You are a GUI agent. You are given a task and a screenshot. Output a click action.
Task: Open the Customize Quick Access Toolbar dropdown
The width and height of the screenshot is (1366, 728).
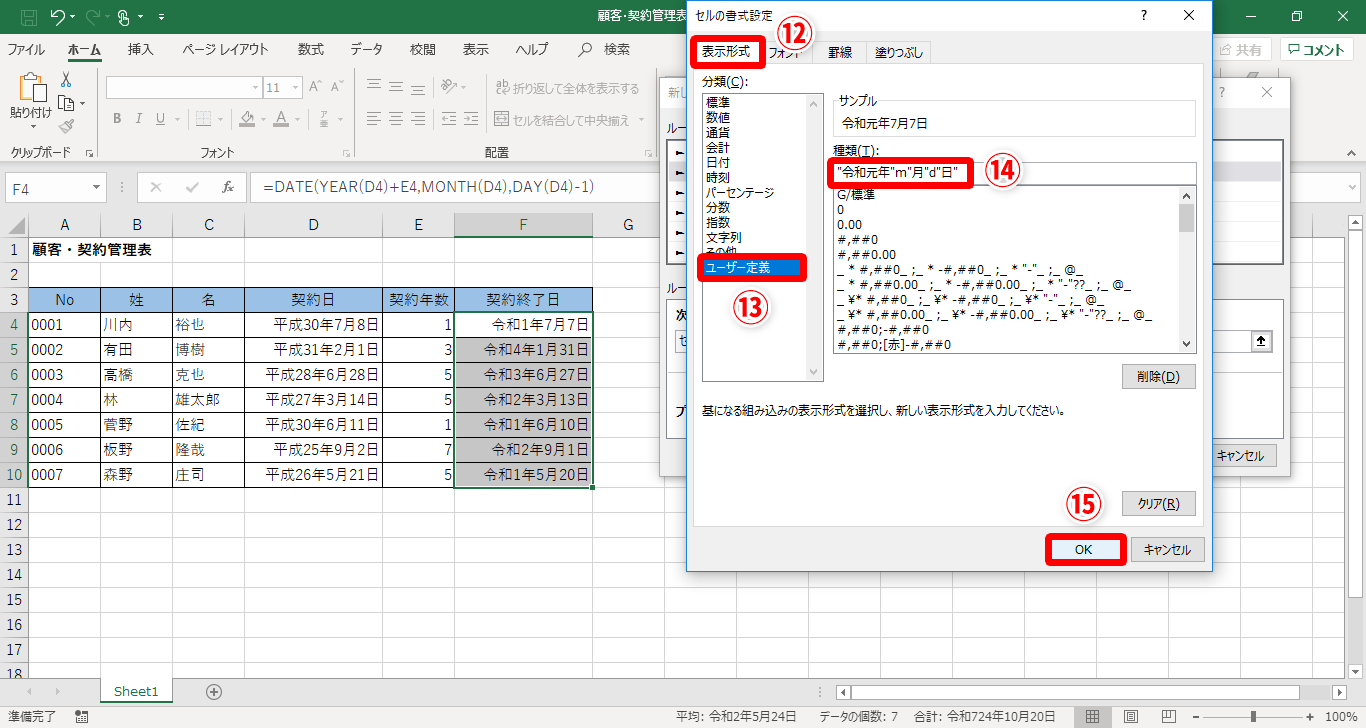[162, 17]
